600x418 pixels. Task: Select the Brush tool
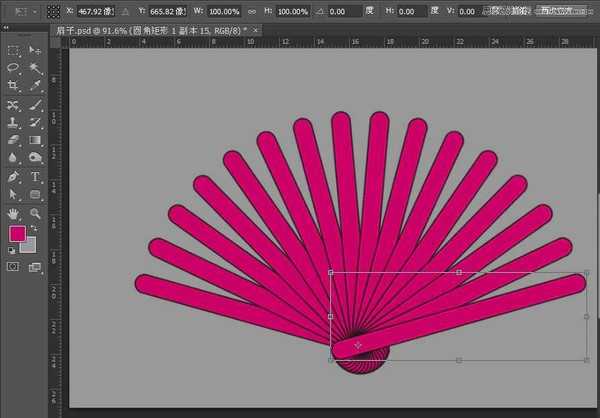pos(35,105)
